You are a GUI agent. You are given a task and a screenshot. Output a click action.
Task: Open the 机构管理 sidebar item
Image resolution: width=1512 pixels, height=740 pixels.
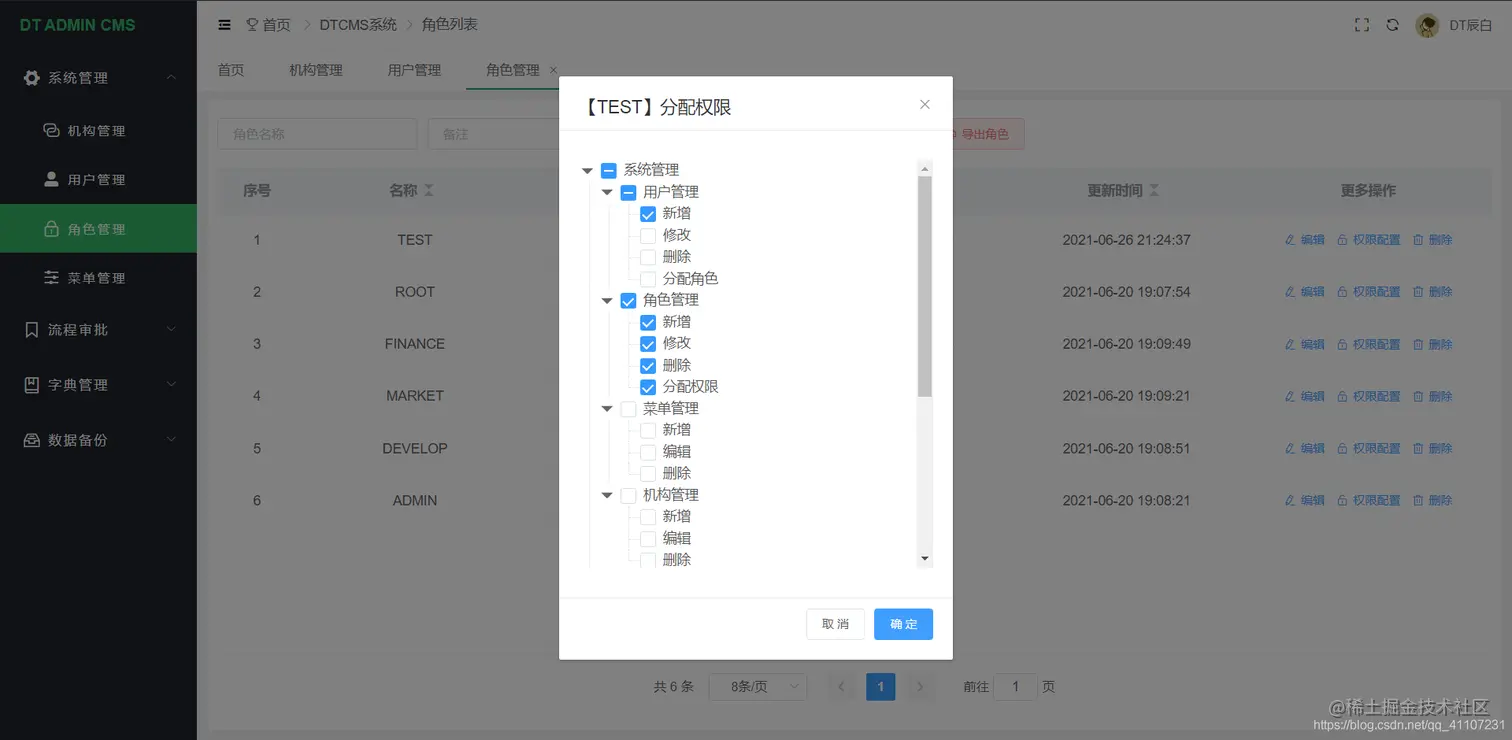(92, 130)
